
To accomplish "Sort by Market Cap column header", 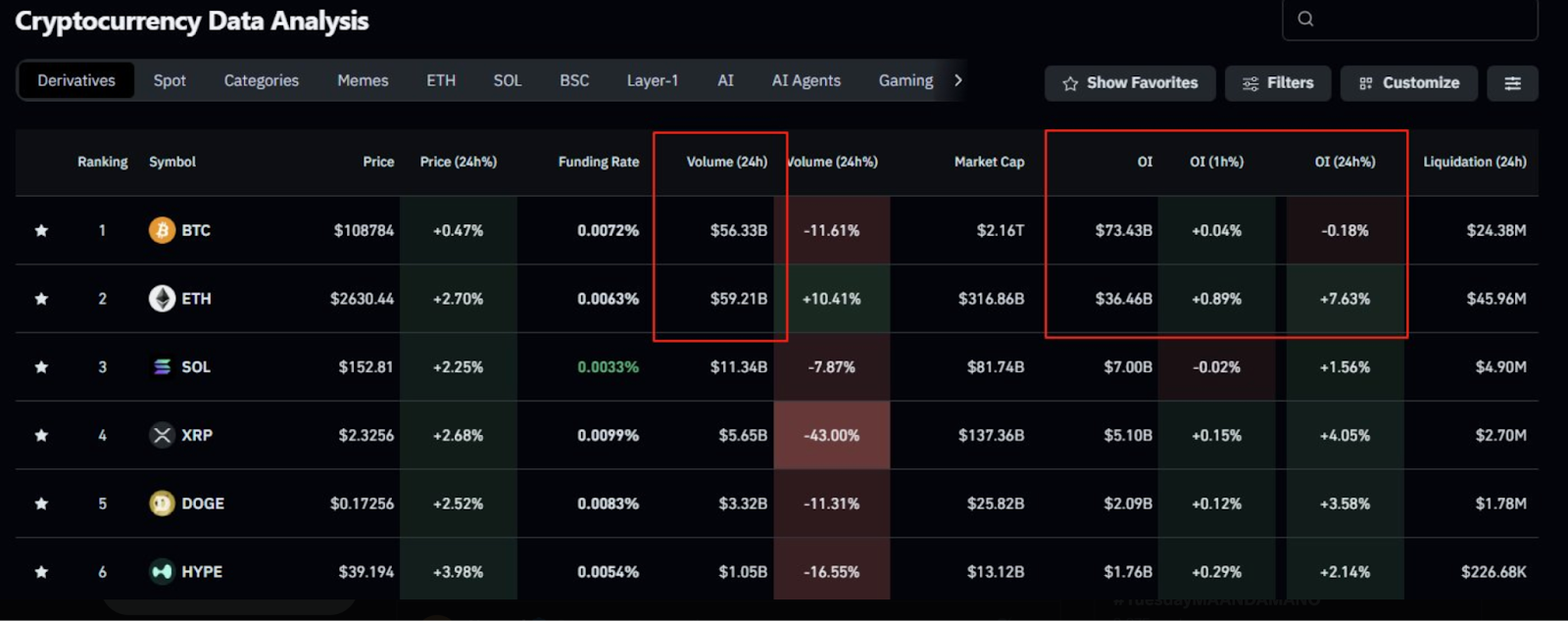I will [990, 162].
